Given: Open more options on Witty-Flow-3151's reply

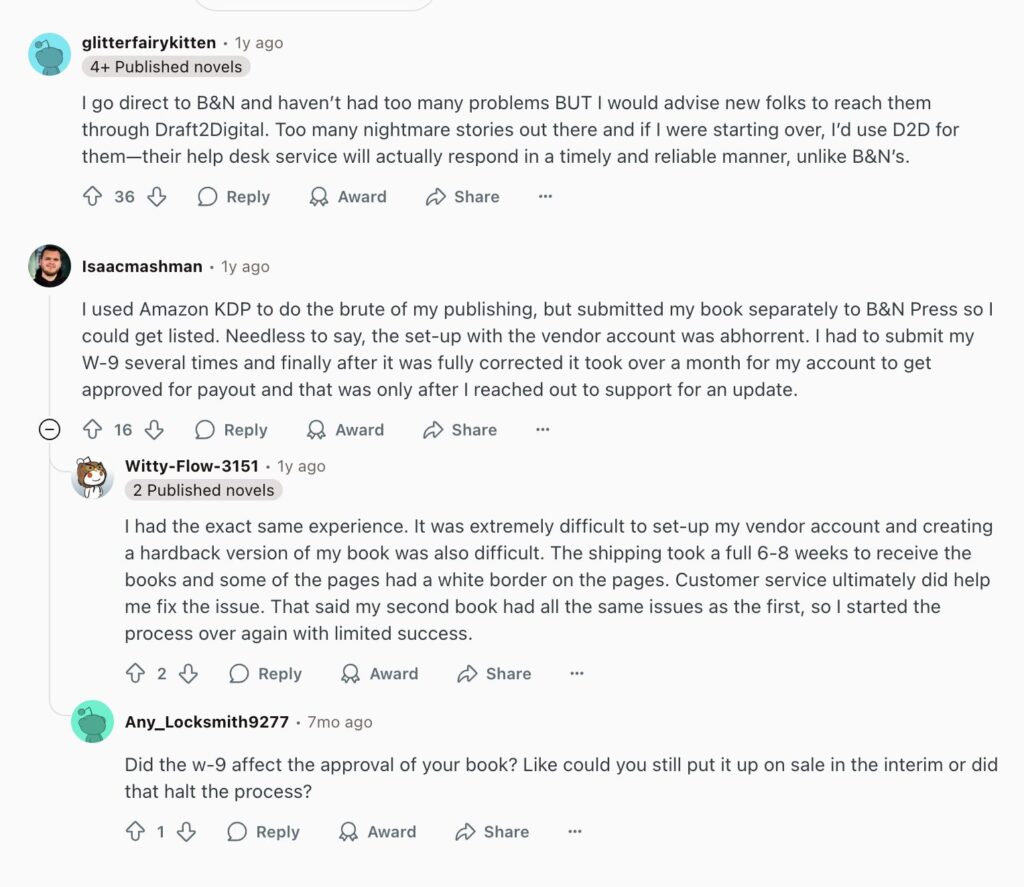Looking at the screenshot, I should click(576, 674).
